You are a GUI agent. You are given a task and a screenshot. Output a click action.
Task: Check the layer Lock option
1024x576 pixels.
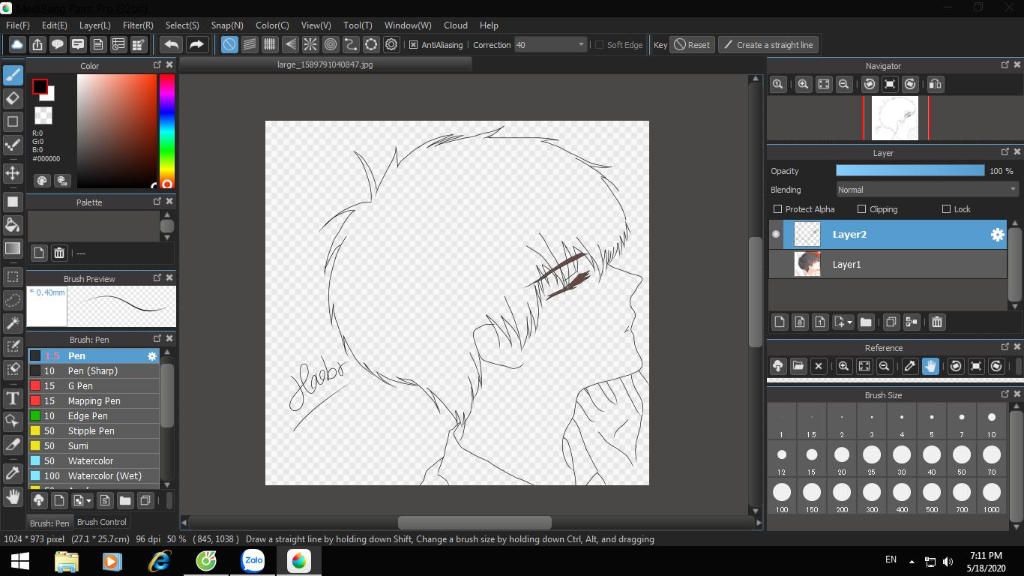946,209
